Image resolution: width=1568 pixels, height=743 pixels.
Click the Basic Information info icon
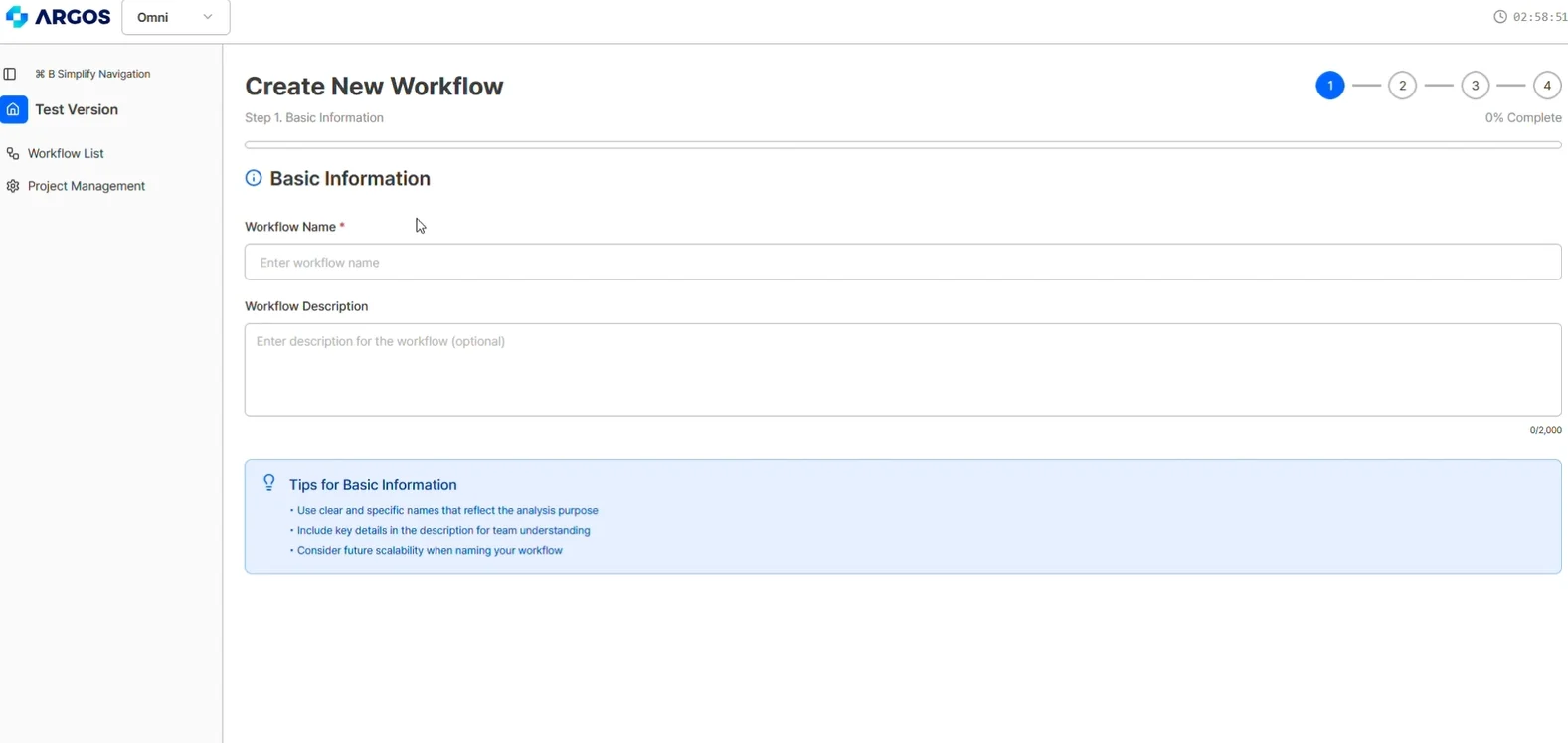(254, 178)
